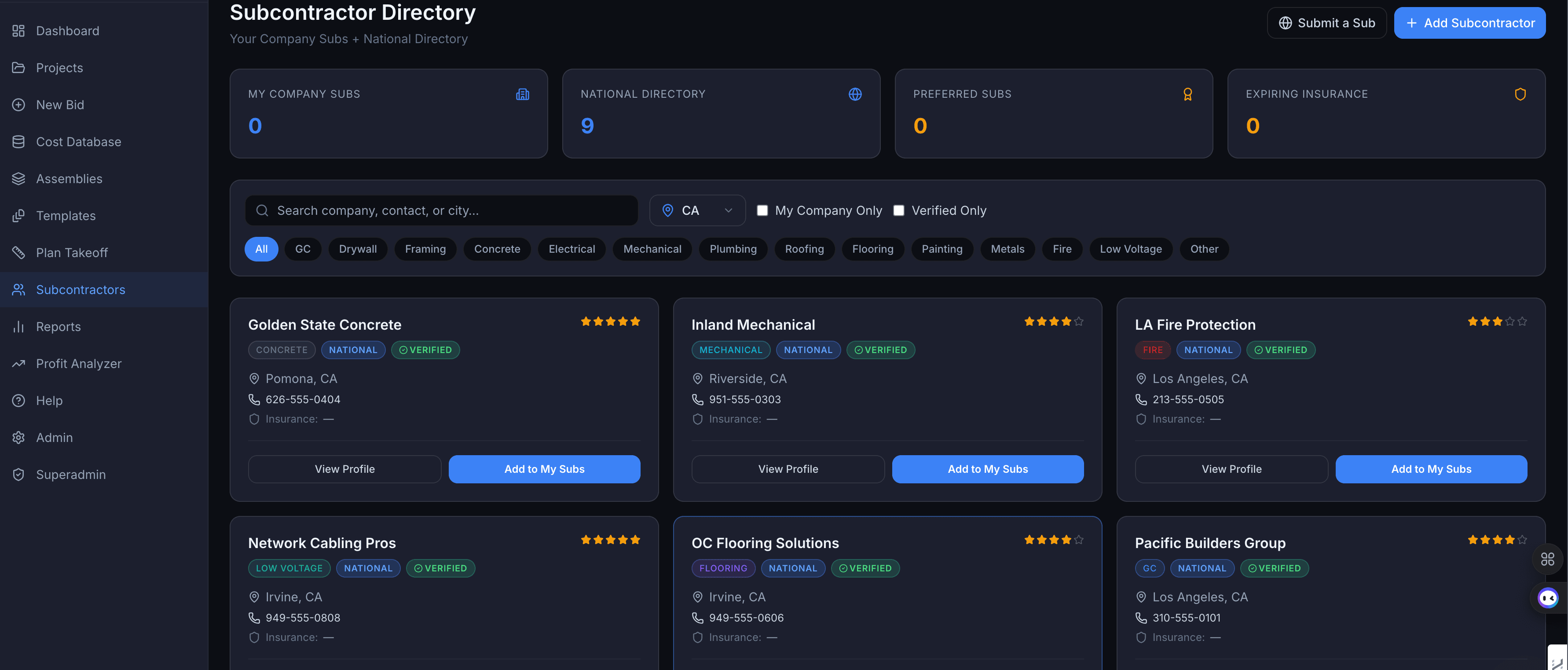The width and height of the screenshot is (1568, 670).
Task: Click the Reports bar chart icon
Action: click(x=18, y=327)
